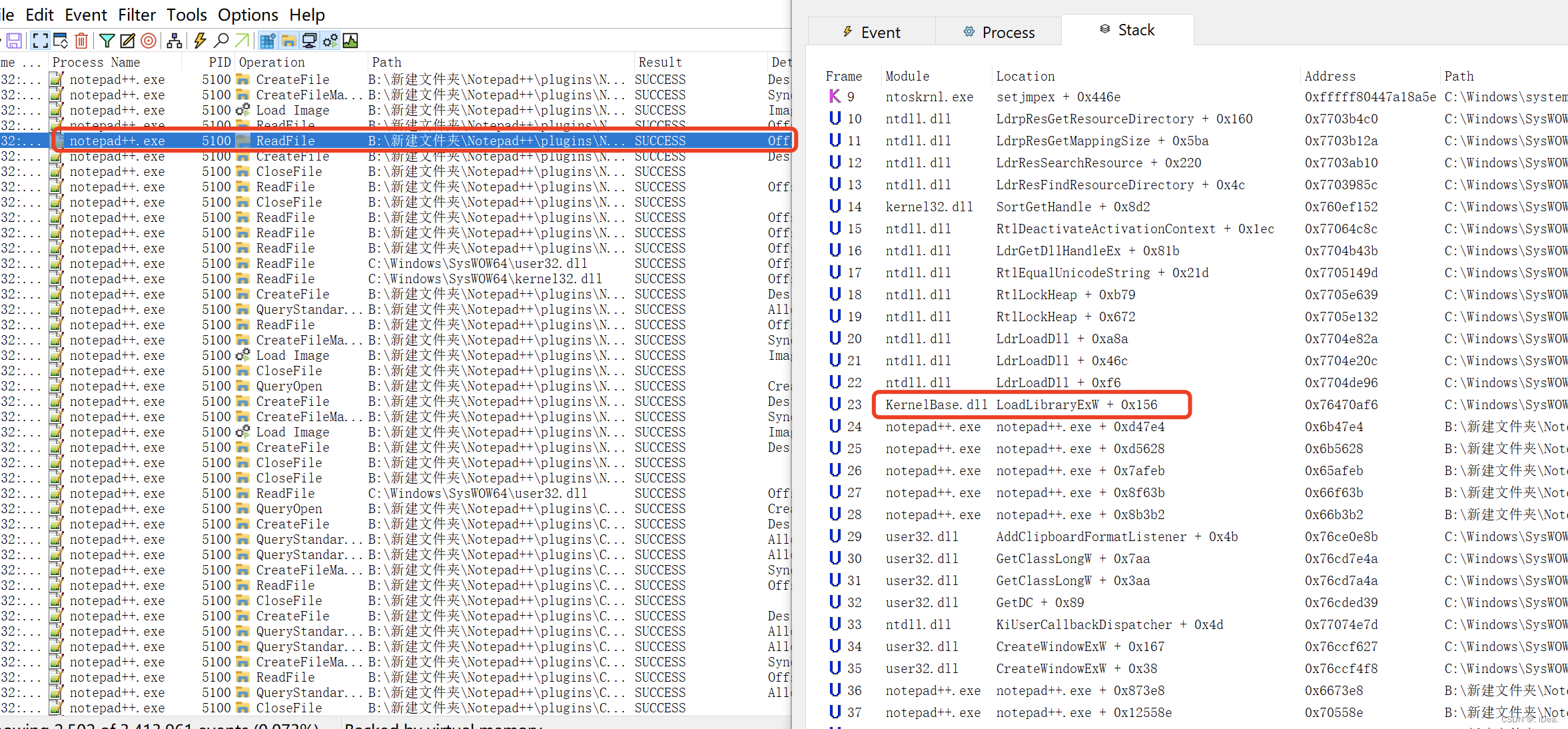Viewport: 1568px width, 729px height.
Task: Open the Options menu
Action: tap(248, 15)
